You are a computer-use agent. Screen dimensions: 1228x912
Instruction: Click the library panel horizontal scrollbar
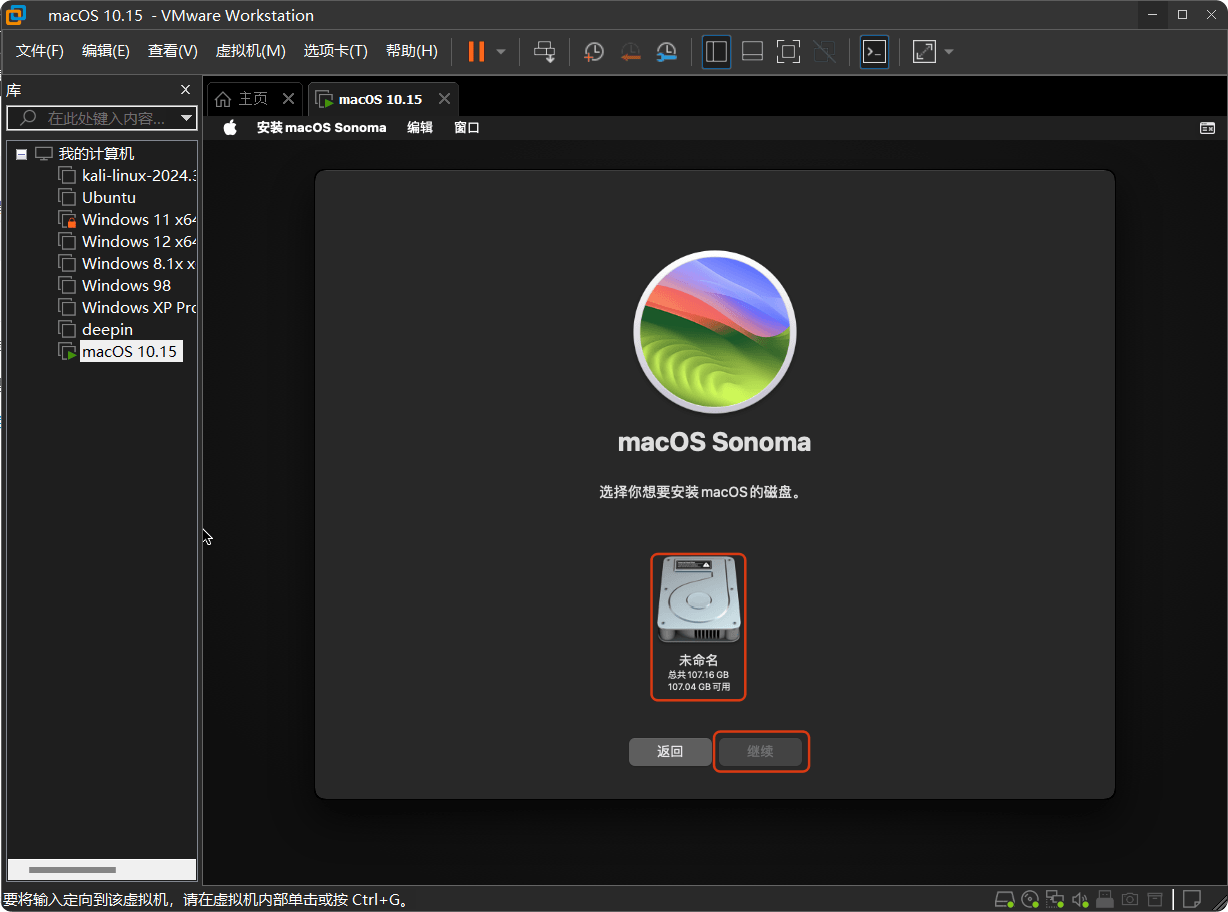coord(72,870)
